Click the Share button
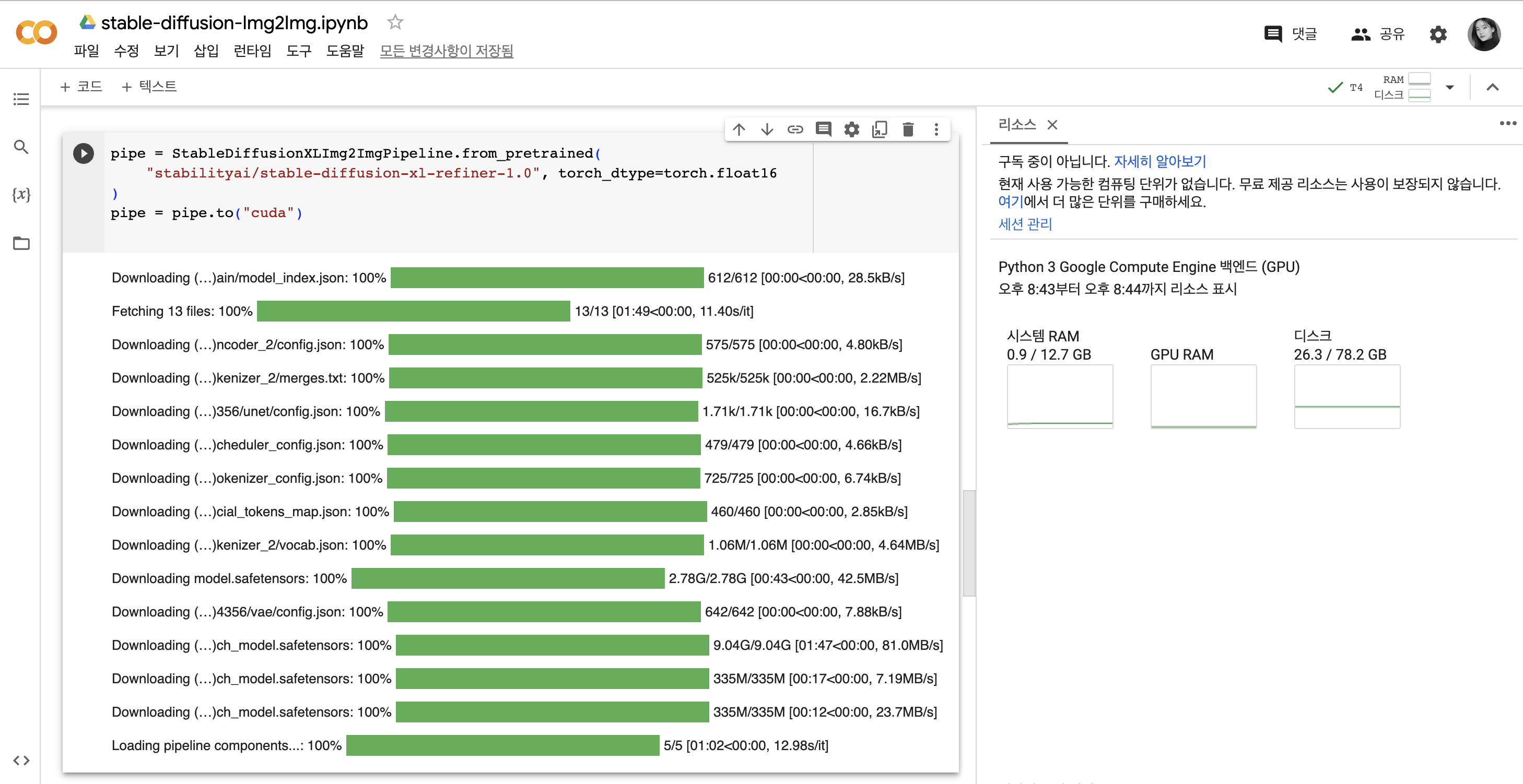This screenshot has width=1523, height=784. coord(1378,34)
